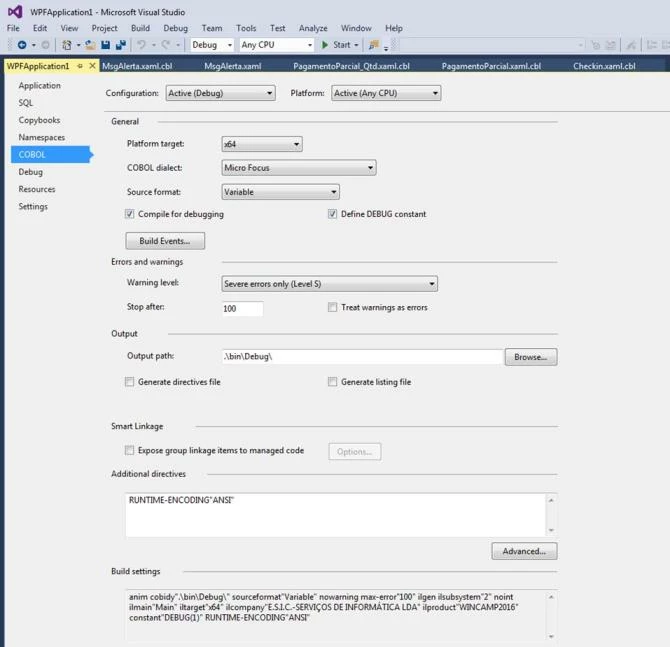
Task: Toggle Compile for debugging checkbox
Action: (129, 214)
